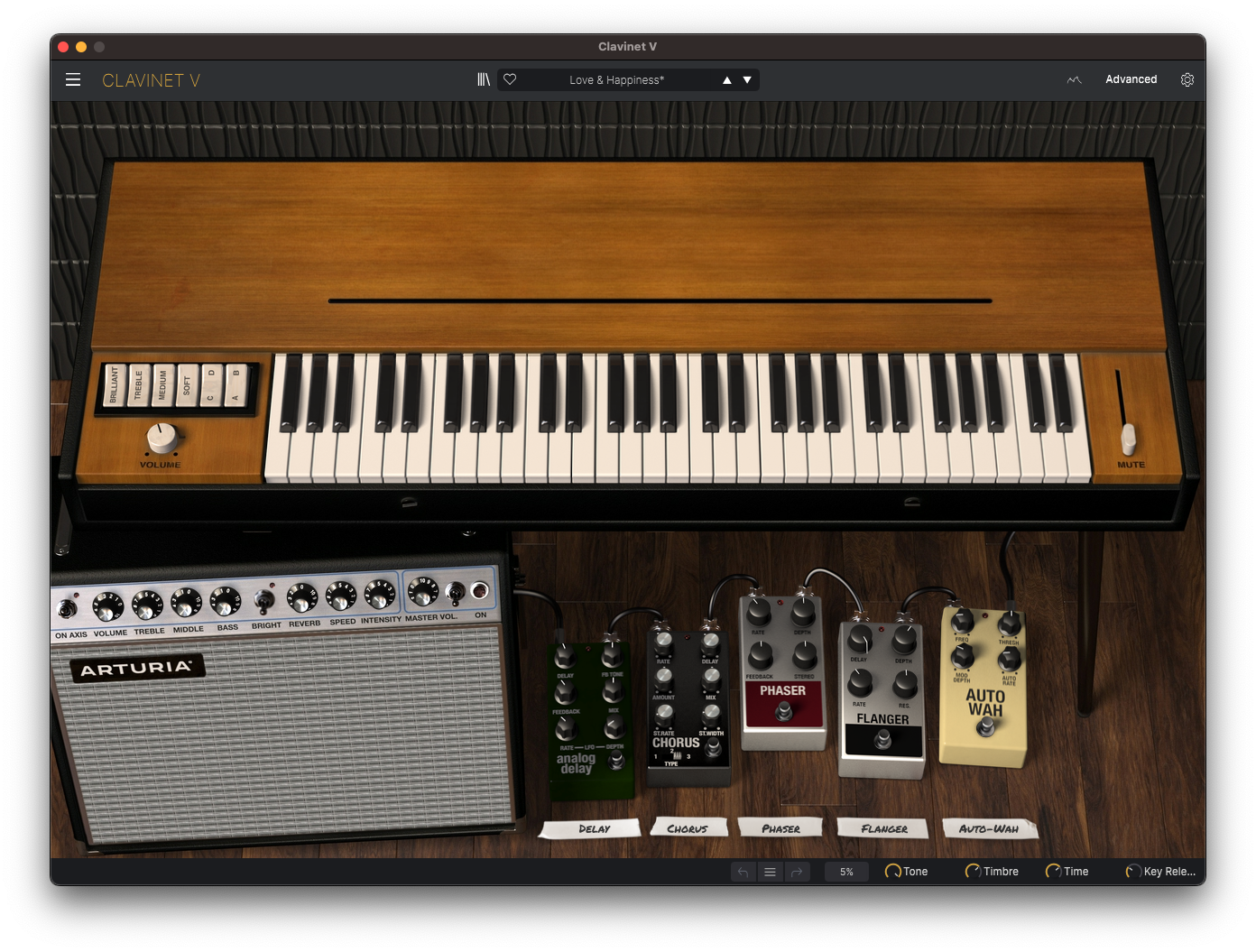Click the MUTE slider handle
The width and height of the screenshot is (1256, 952).
1128,439
